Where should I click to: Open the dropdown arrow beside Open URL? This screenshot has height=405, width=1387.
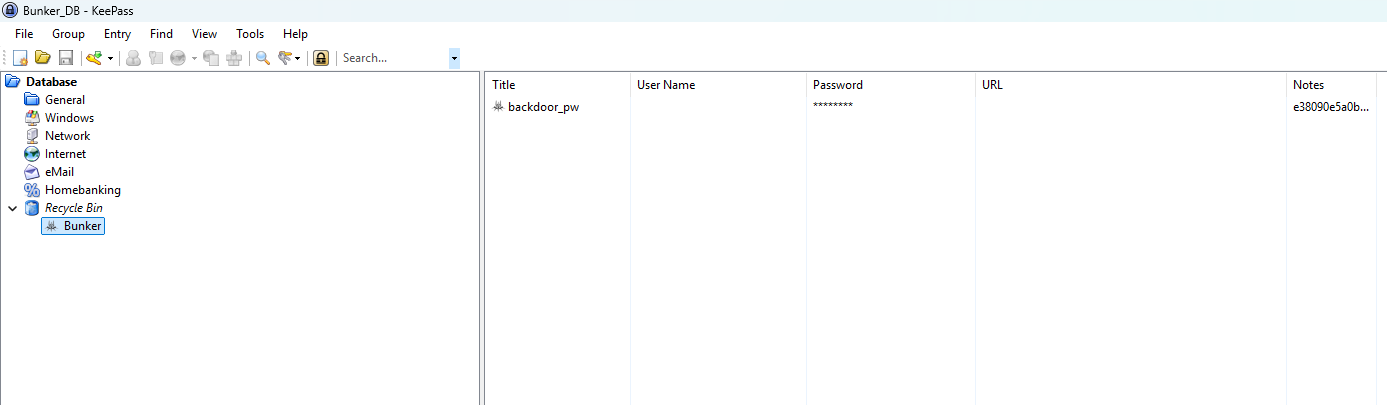tap(194, 58)
